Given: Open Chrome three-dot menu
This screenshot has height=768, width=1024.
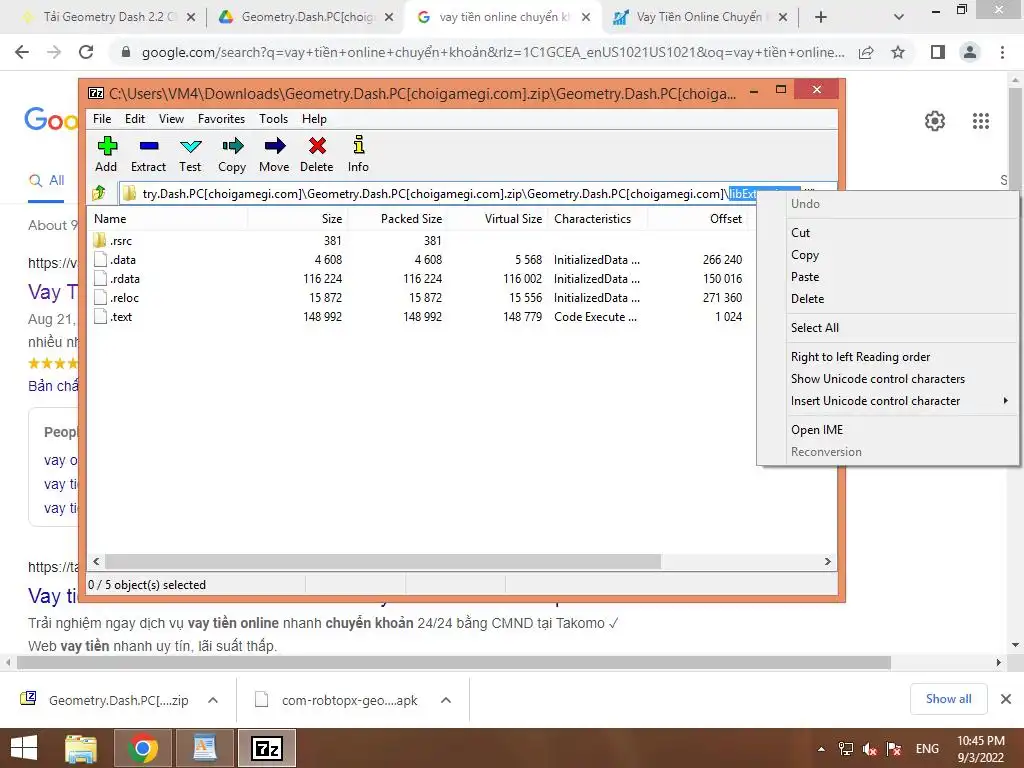Looking at the screenshot, I should tap(1002, 52).
